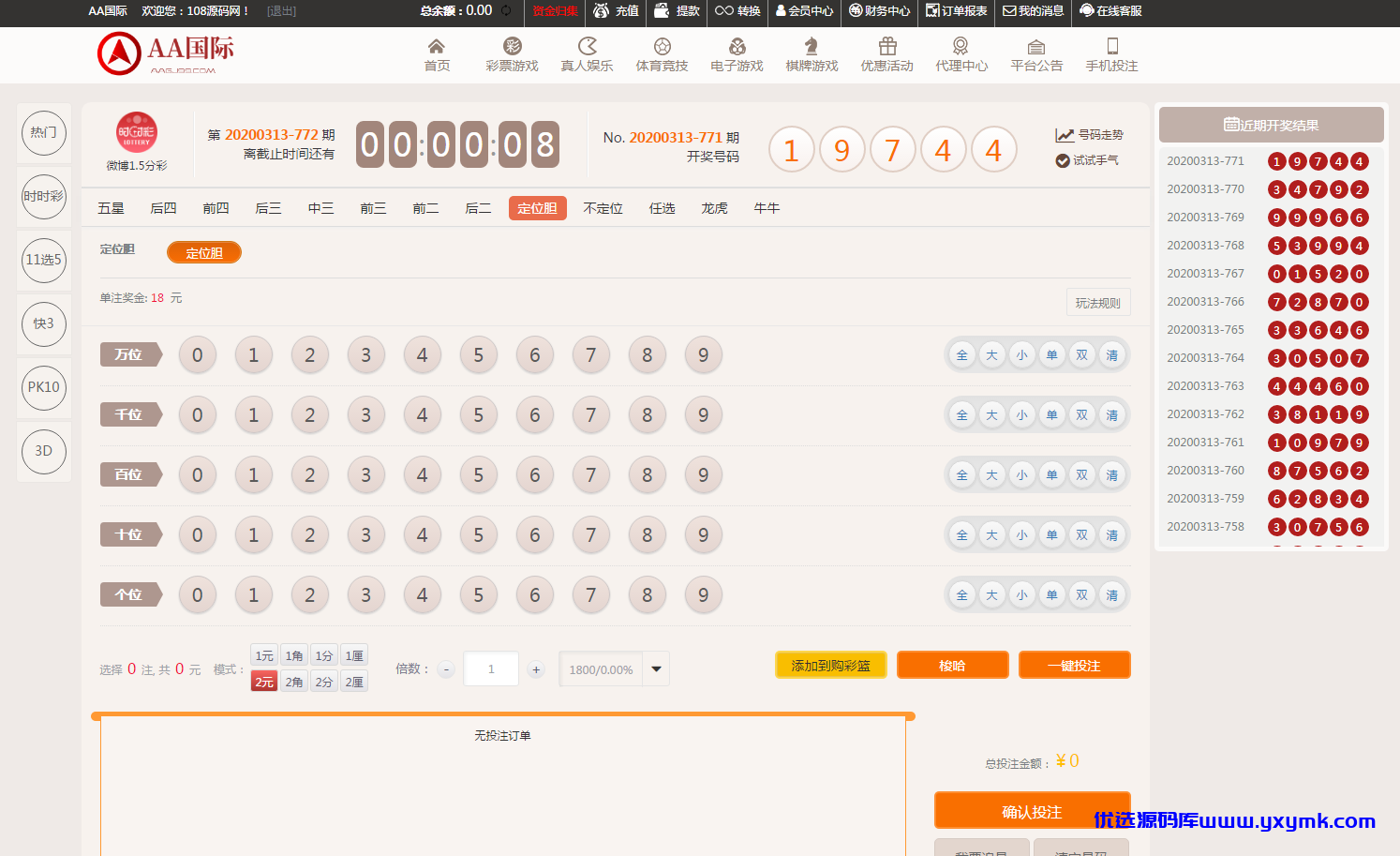Open the 玩法规则 rules button
1400x856 pixels.
[x=1098, y=303]
